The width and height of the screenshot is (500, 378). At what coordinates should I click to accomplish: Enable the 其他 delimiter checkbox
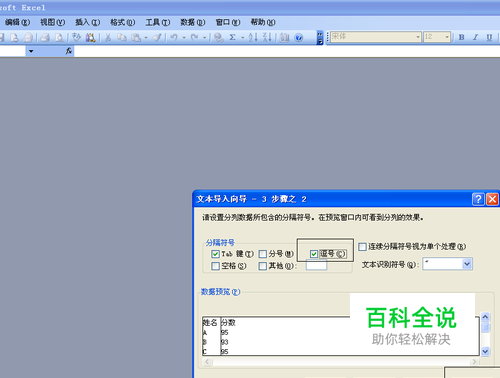click(263, 266)
